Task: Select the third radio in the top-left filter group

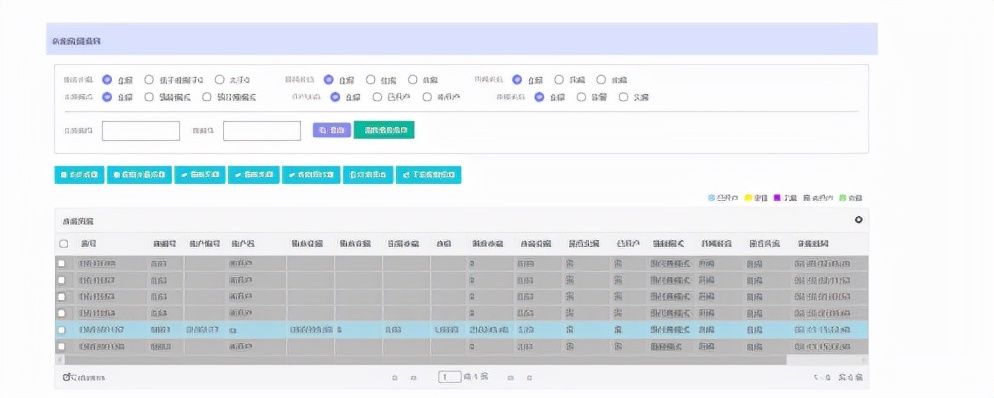Action: click(x=219, y=80)
